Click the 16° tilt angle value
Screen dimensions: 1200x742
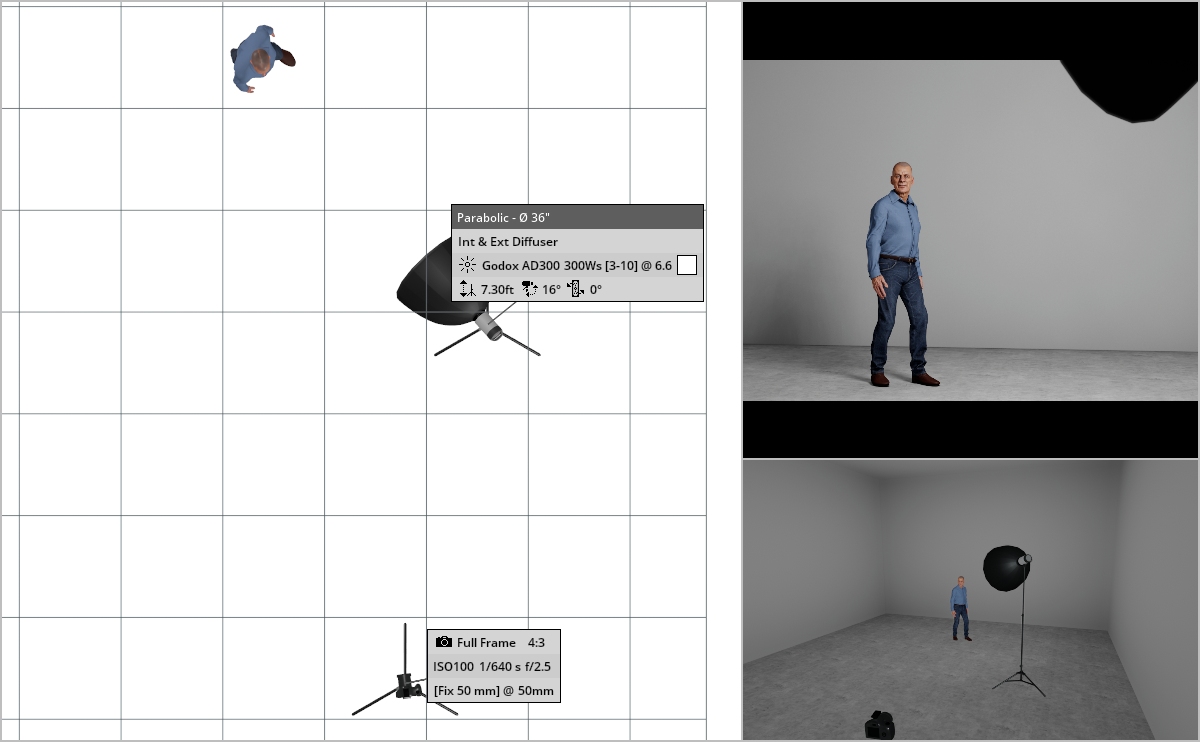point(551,289)
